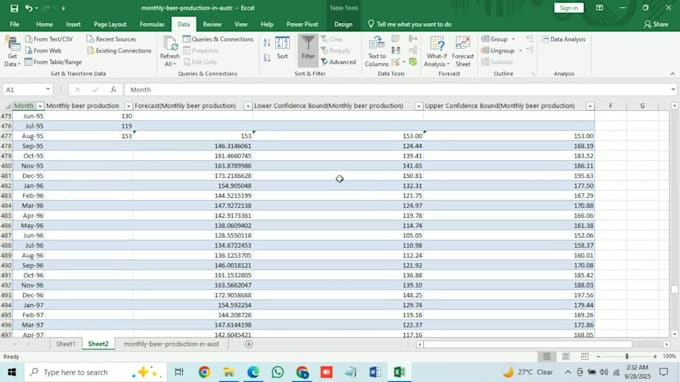The width and height of the screenshot is (680, 382).
Task: Zoom in with the plus button
Action: coord(655,356)
